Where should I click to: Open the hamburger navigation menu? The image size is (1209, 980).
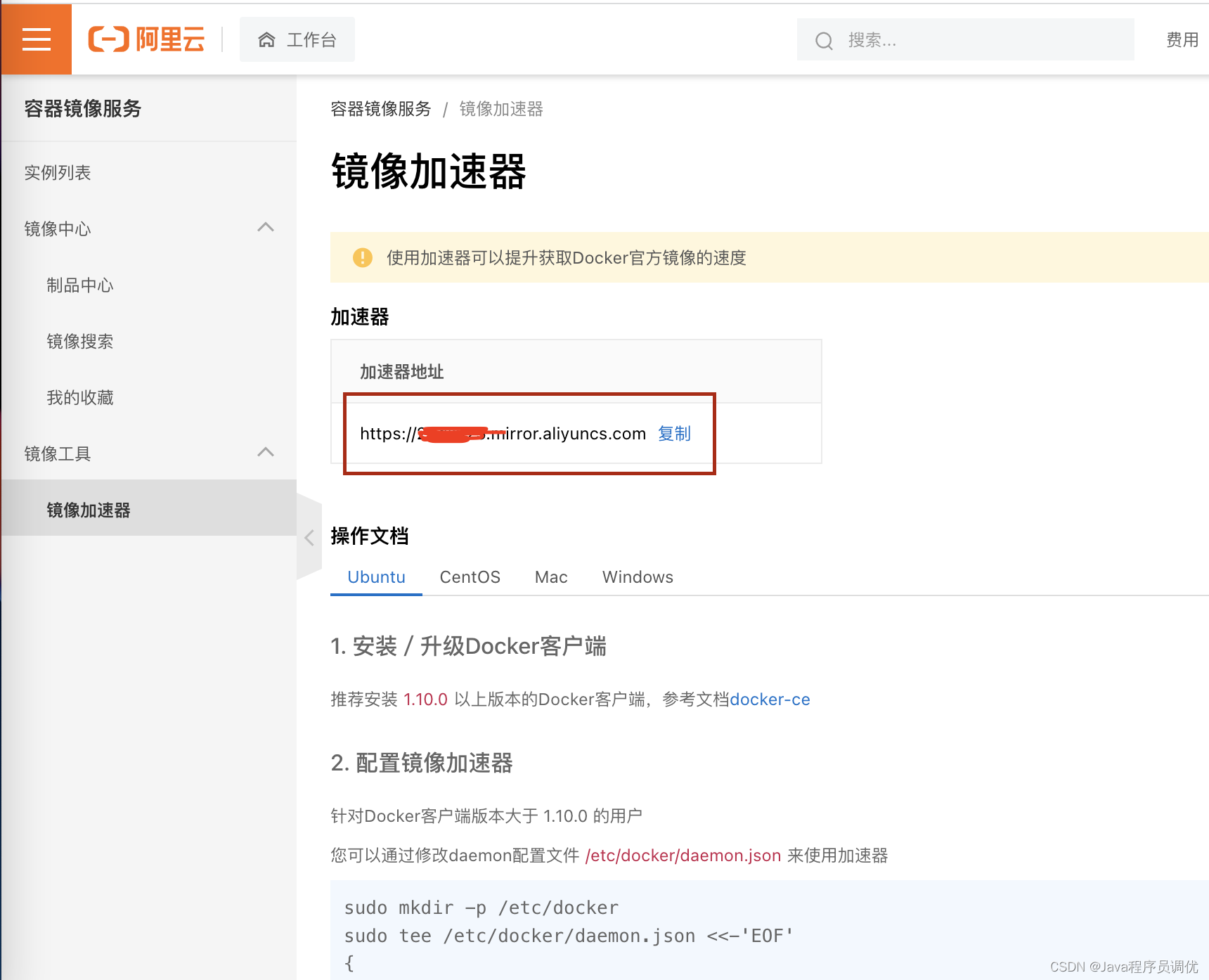coord(37,39)
